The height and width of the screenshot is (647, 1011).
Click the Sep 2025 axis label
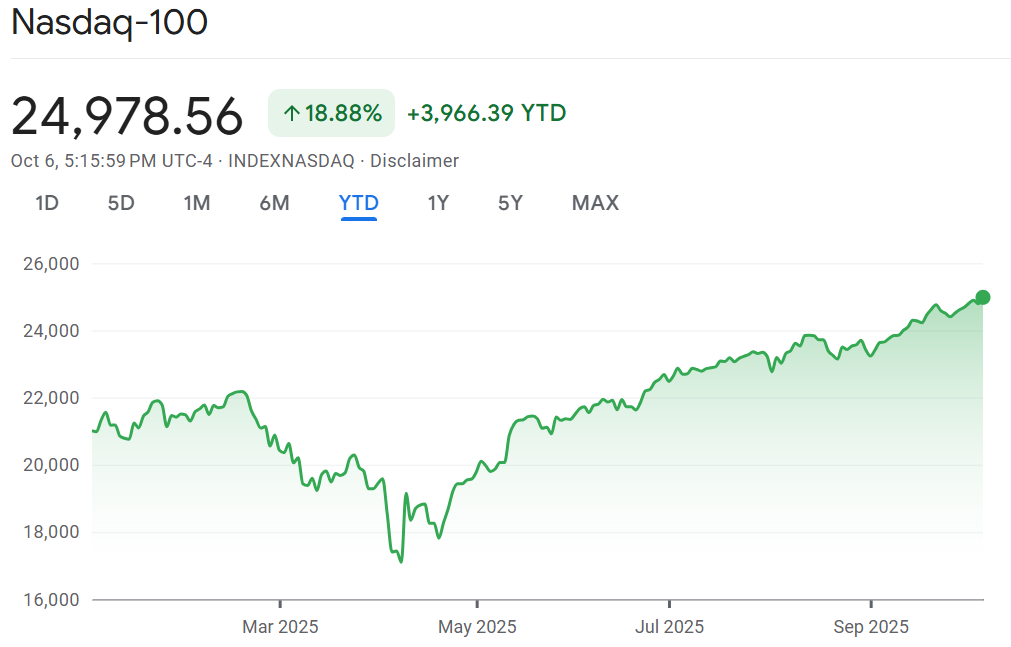coord(871,627)
